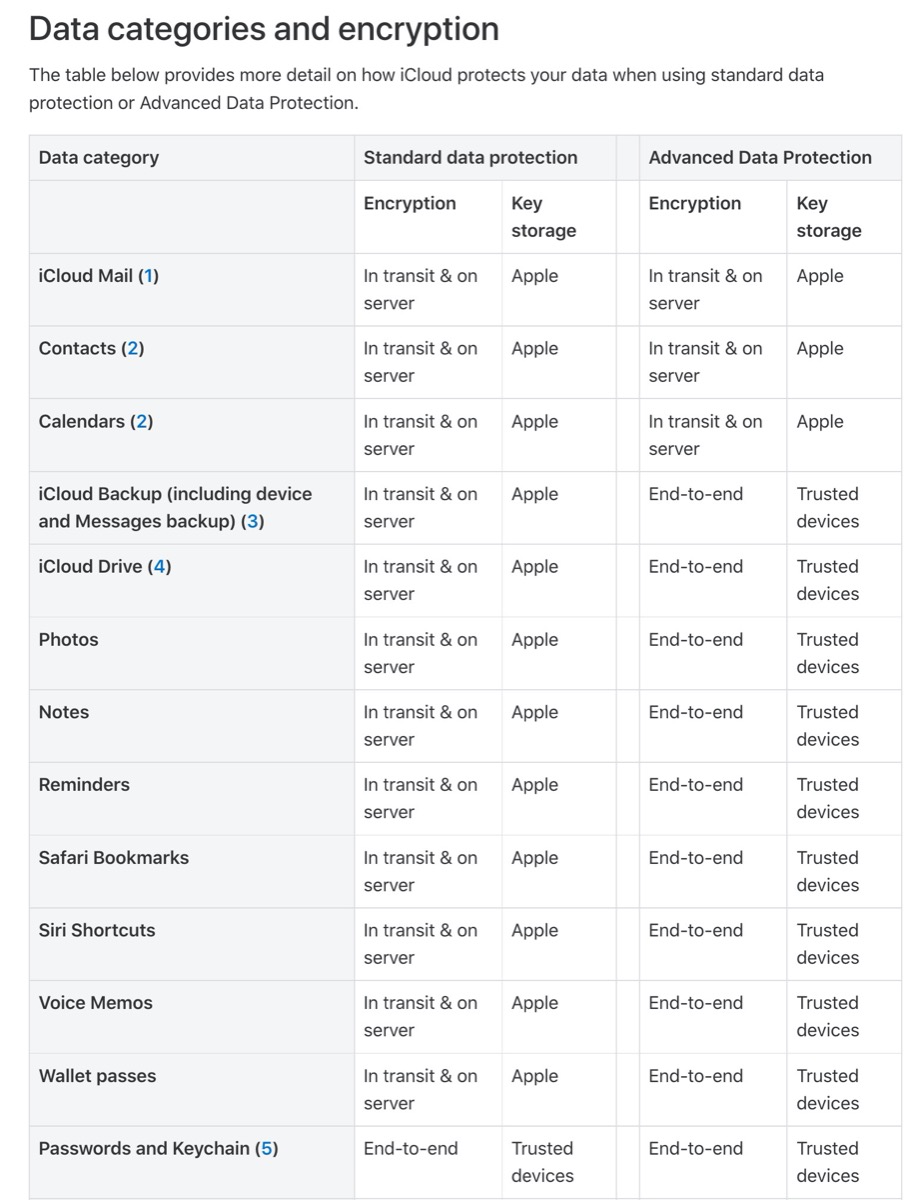Select the 'Data category' column header

coord(98,158)
